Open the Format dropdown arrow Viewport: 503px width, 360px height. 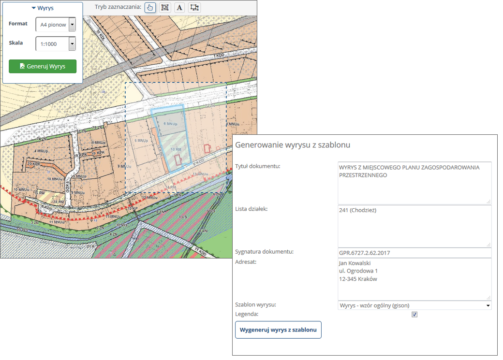[72, 25]
